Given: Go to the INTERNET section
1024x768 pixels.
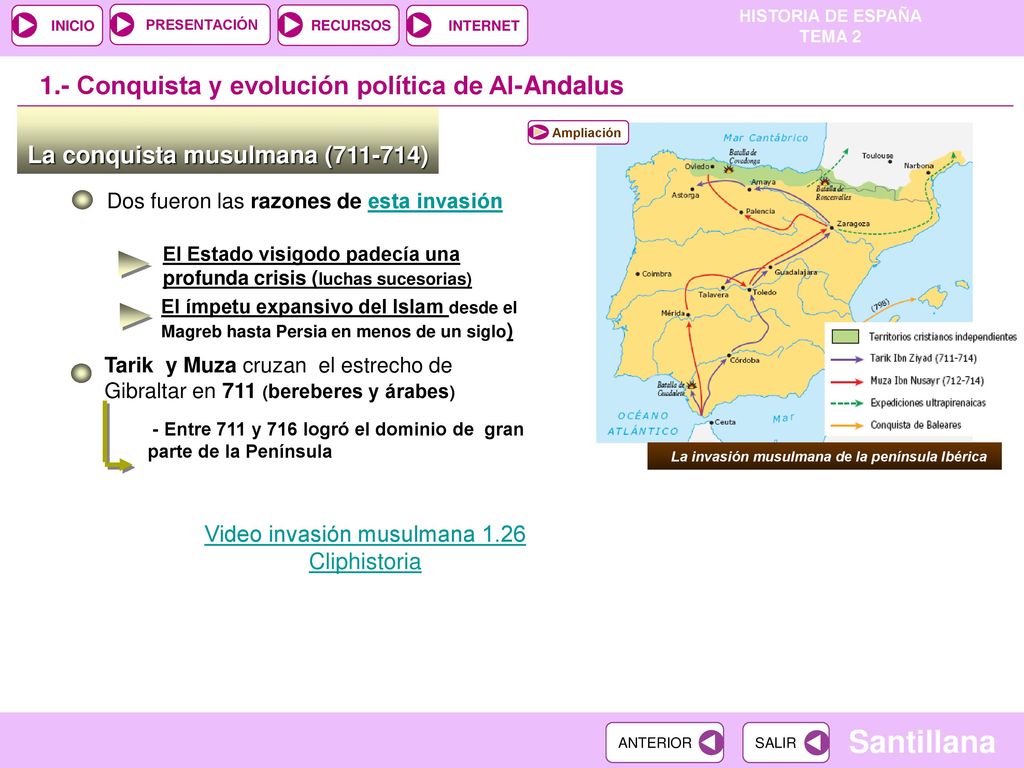Looking at the screenshot, I should [466, 25].
